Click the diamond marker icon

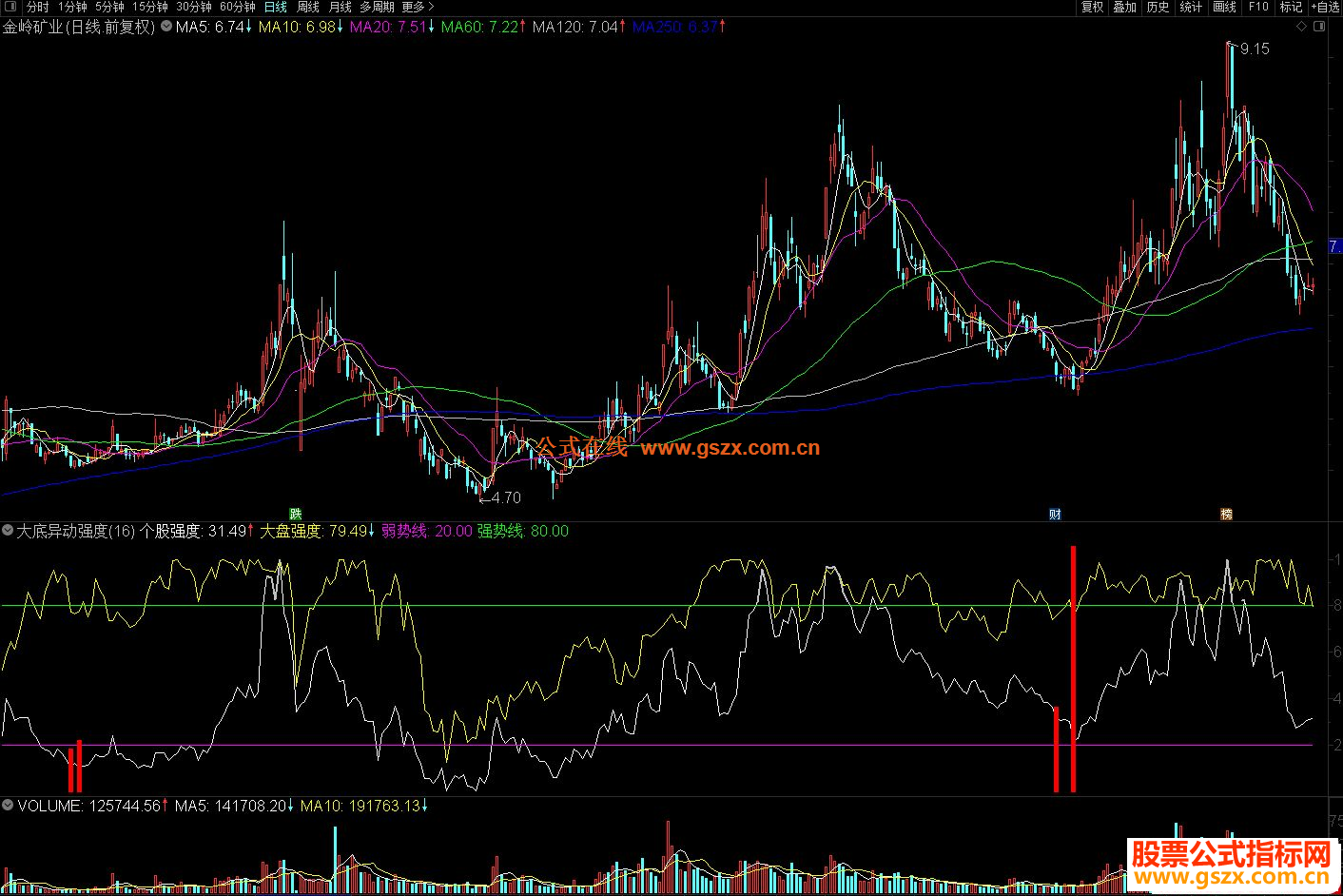point(1302,27)
